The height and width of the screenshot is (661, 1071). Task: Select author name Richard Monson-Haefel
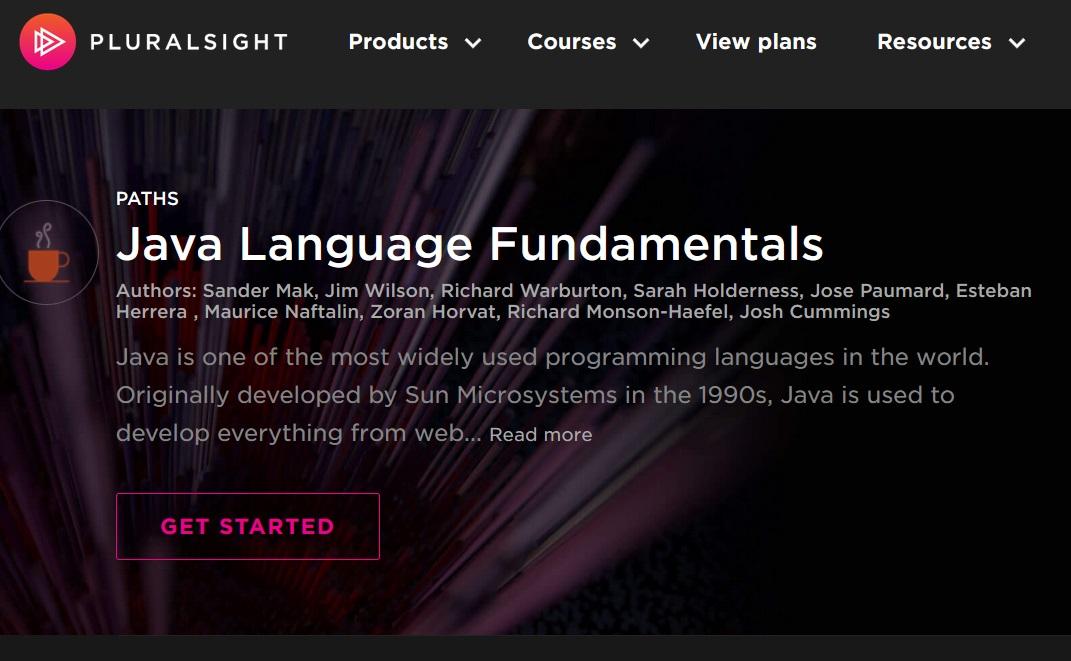coord(617,312)
